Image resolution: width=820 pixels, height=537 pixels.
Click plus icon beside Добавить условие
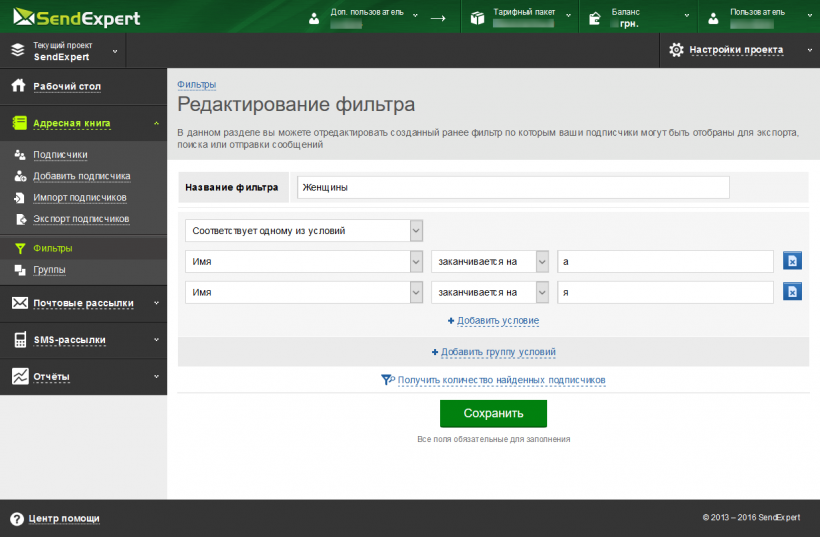tap(451, 321)
